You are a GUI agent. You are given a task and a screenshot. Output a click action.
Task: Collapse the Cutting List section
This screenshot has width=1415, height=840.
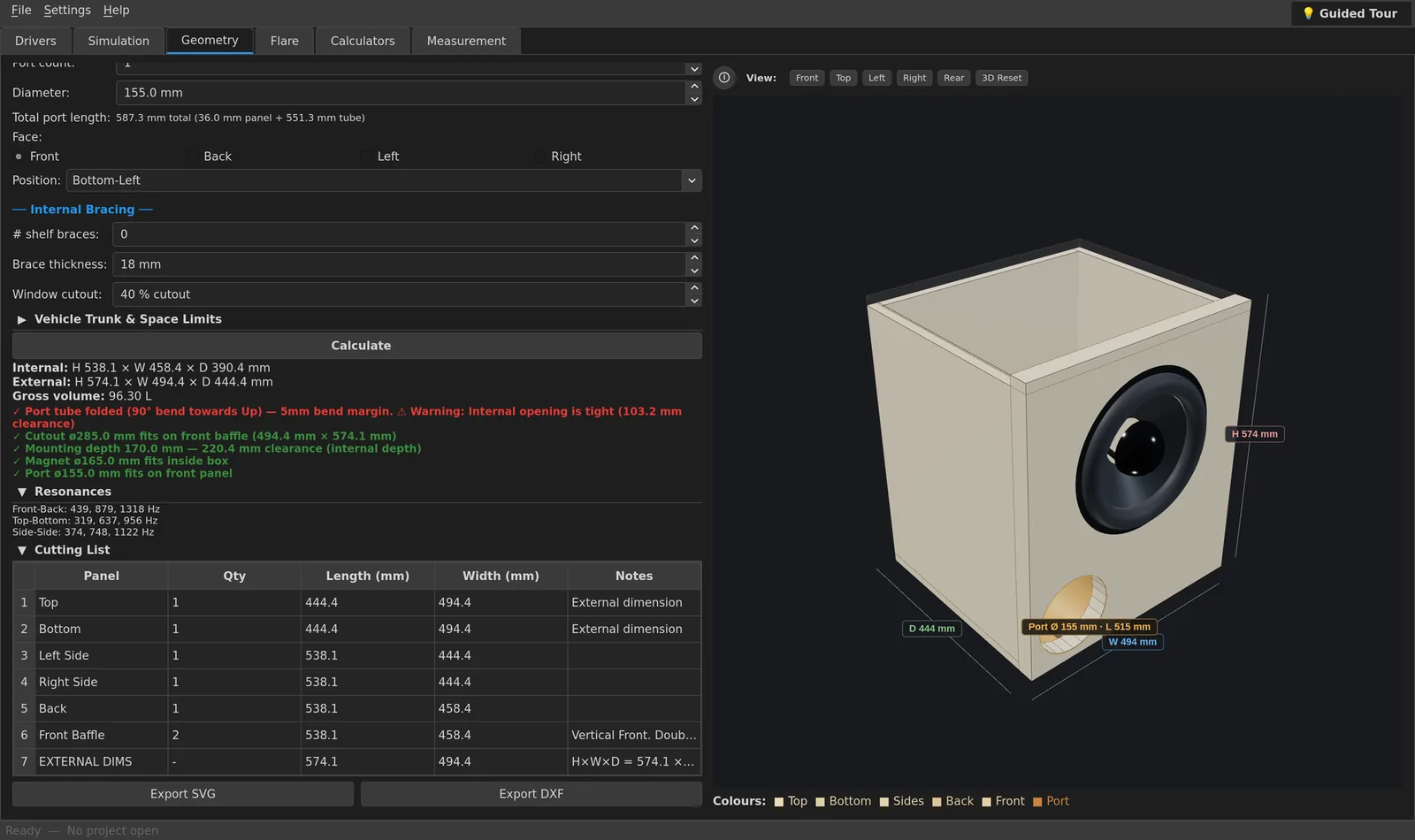pyautogui.click(x=22, y=550)
